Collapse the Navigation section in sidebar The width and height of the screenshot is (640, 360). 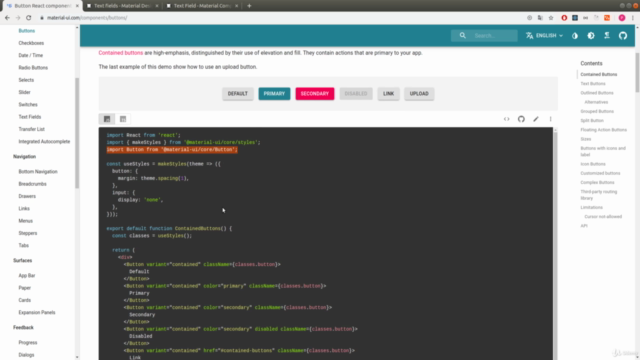point(24,157)
